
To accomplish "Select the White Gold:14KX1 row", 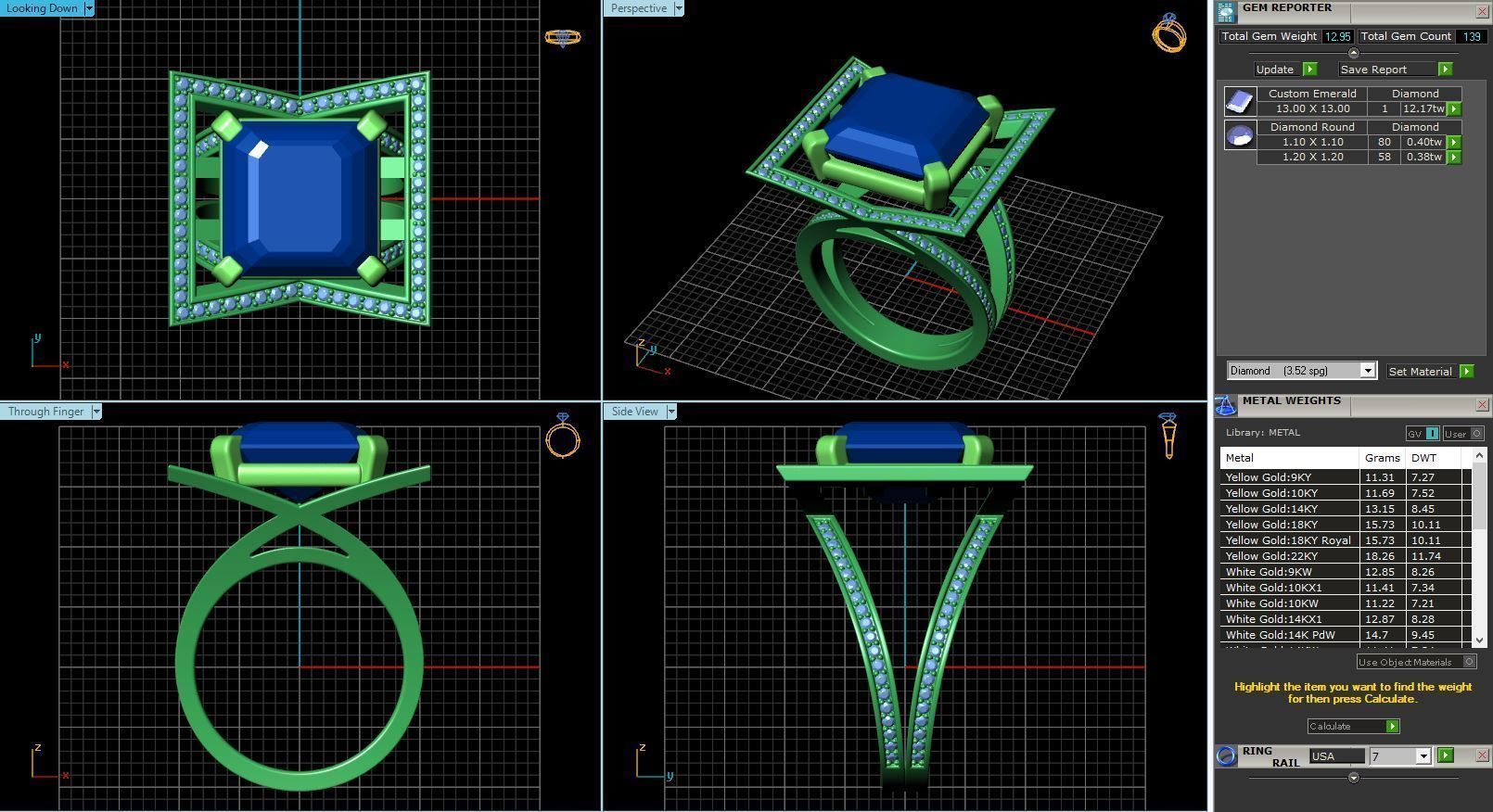I will click(1345, 619).
